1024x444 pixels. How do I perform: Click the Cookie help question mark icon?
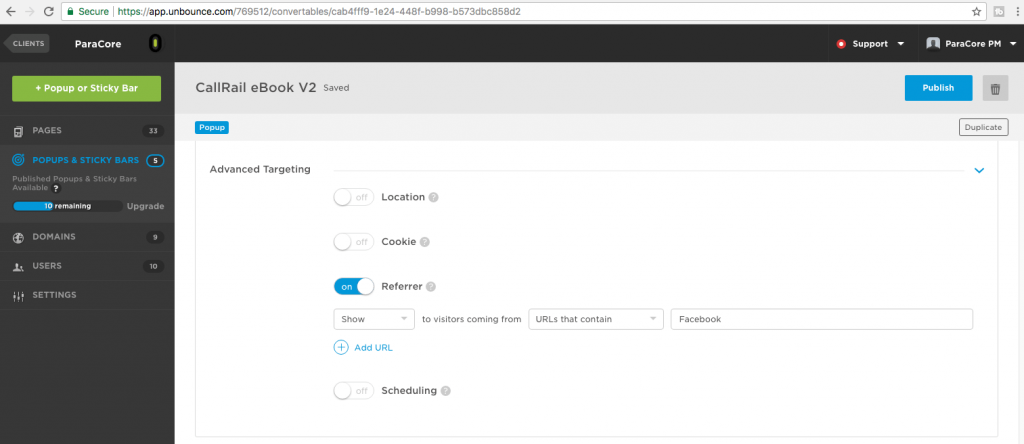point(424,242)
